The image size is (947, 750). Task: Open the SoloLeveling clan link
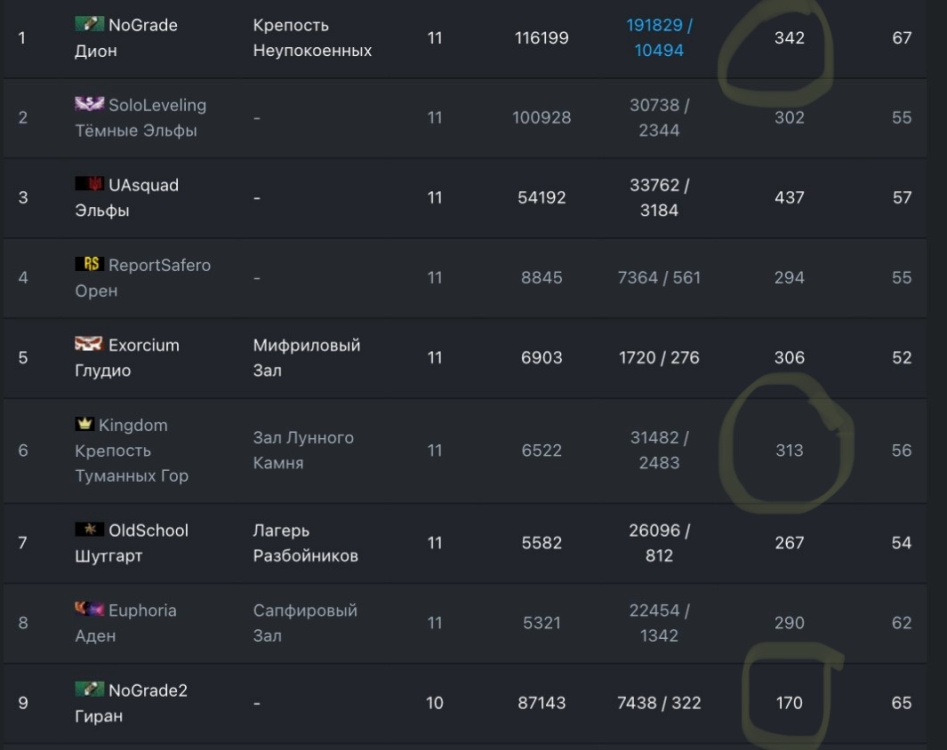157,105
